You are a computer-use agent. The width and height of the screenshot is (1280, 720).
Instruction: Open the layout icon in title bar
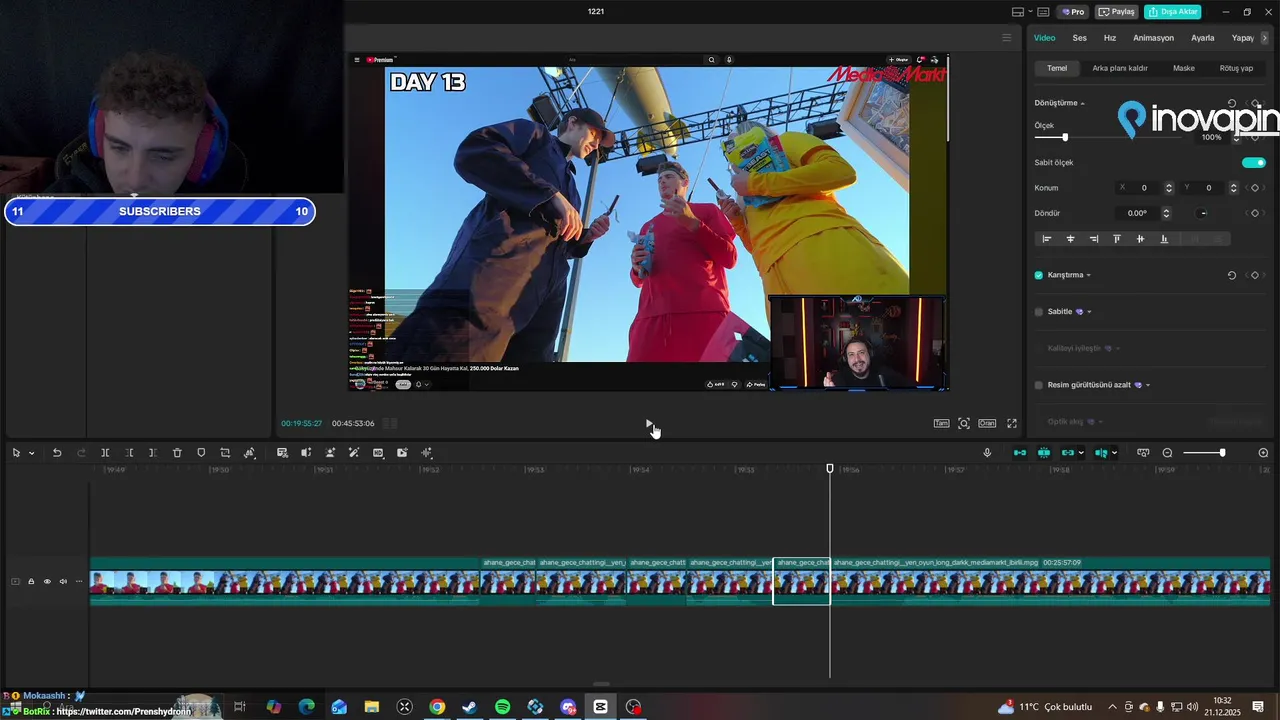click(x=1018, y=12)
